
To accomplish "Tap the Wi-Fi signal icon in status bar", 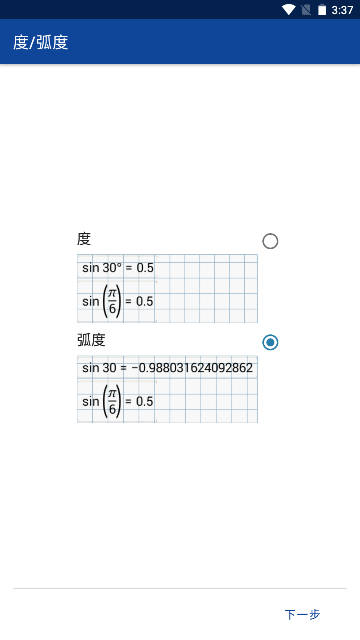I will [289, 10].
